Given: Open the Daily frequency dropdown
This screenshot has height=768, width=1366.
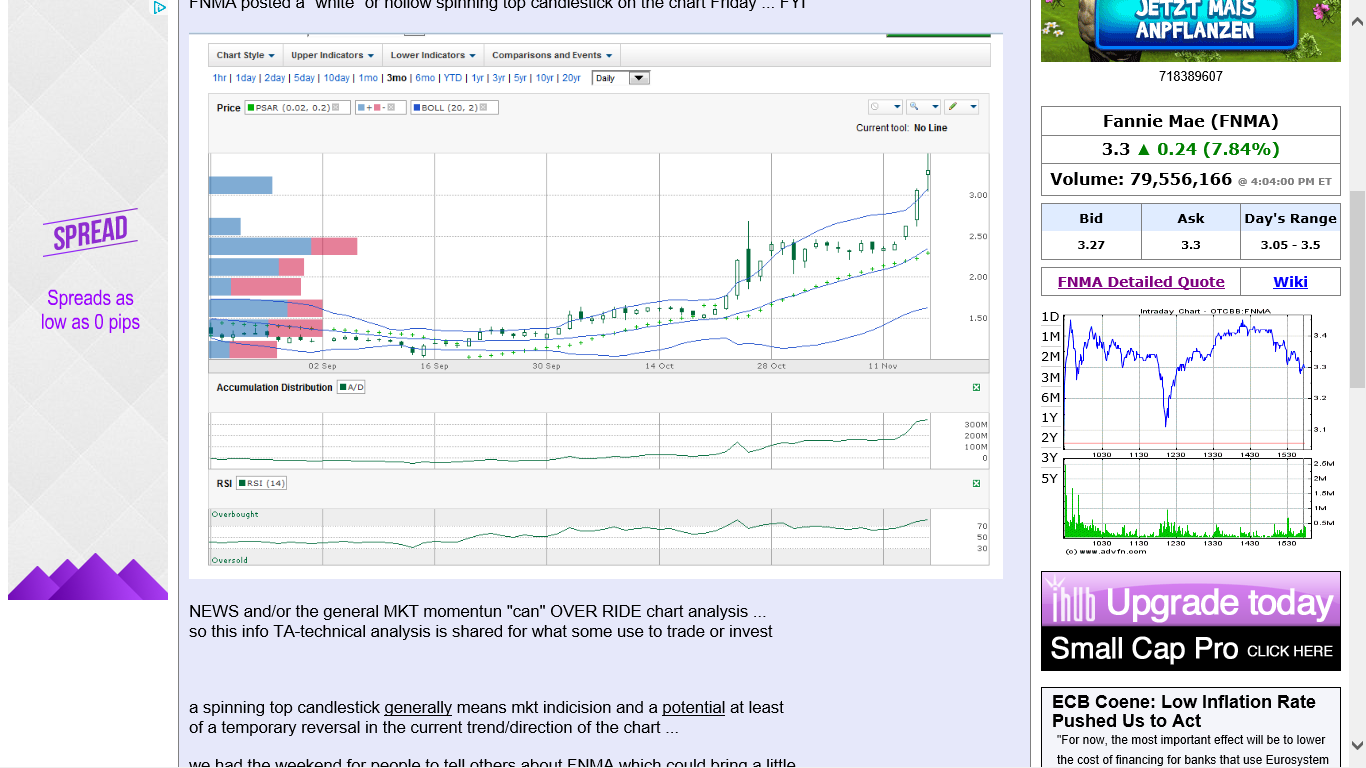Looking at the screenshot, I should tap(620, 78).
